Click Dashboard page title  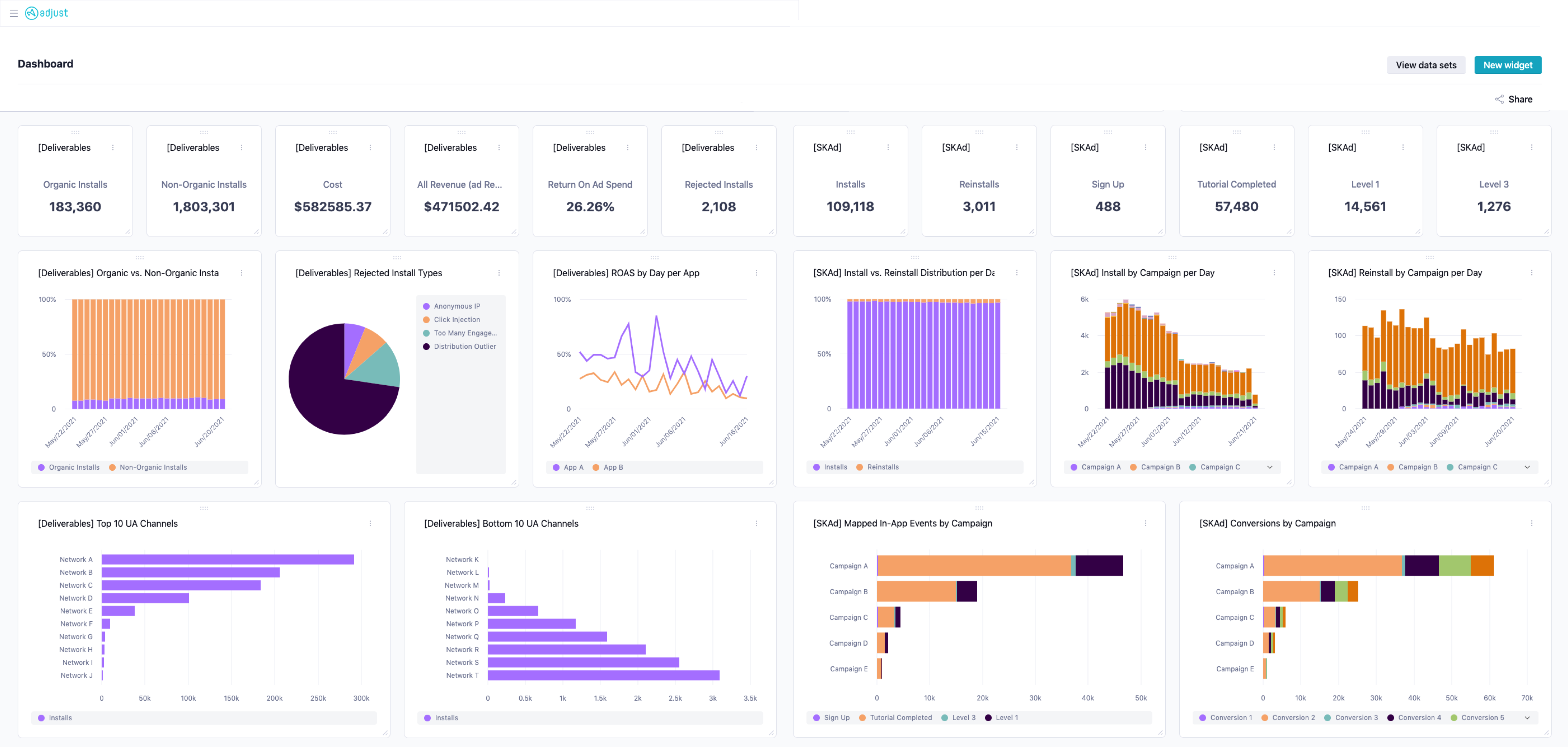click(46, 64)
